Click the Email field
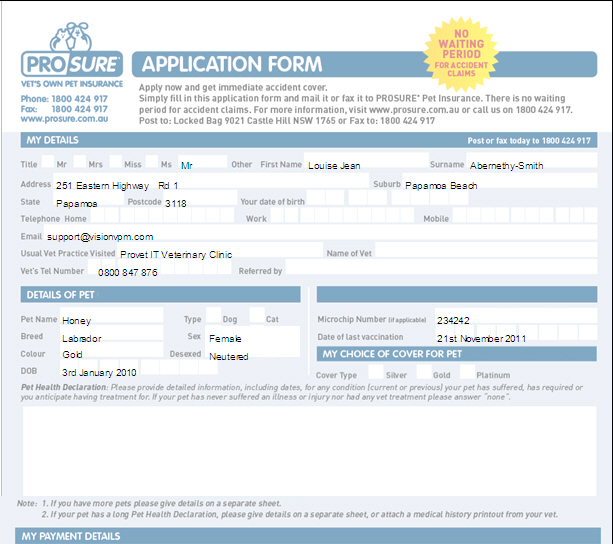Image resolution: width=613 pixels, height=544 pixels. pos(320,232)
